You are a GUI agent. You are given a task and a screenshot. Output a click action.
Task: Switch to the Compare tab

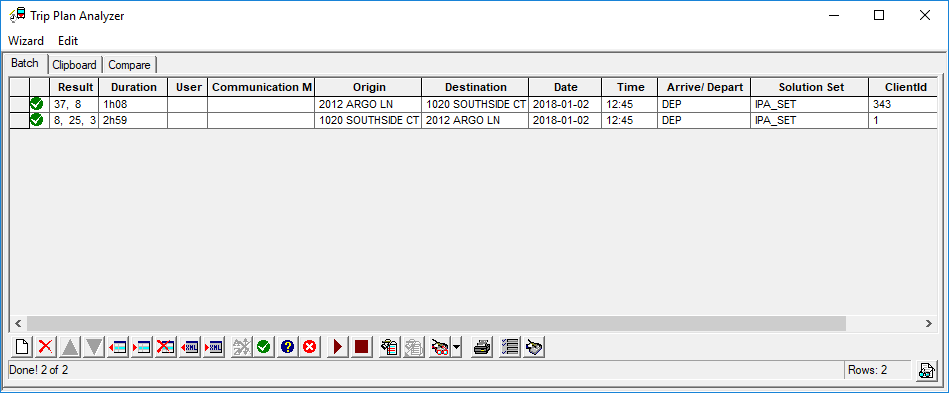[130, 64]
